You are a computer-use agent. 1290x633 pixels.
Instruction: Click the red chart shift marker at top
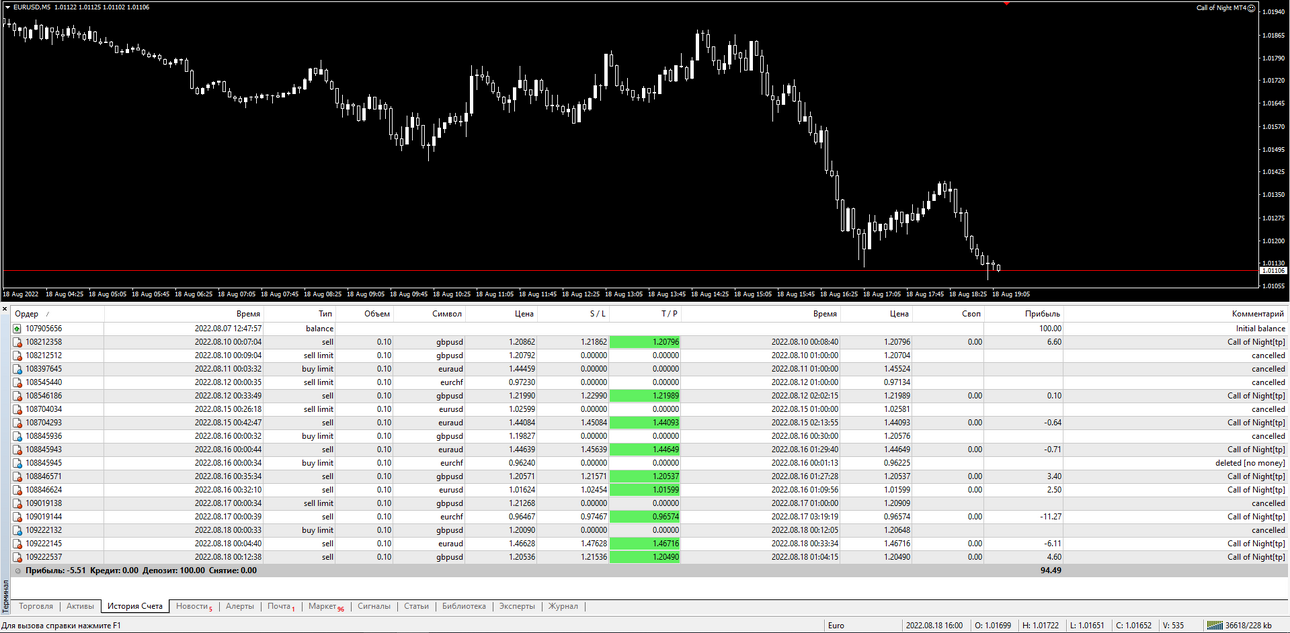tap(1005, 4)
